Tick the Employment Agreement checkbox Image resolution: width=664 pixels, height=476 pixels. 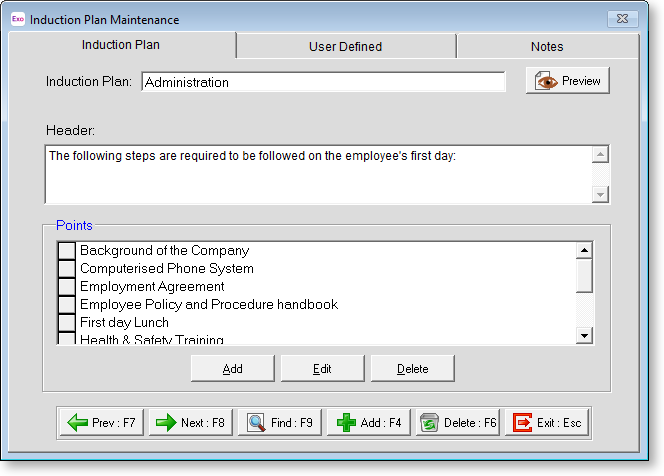pyautogui.click(x=67, y=287)
